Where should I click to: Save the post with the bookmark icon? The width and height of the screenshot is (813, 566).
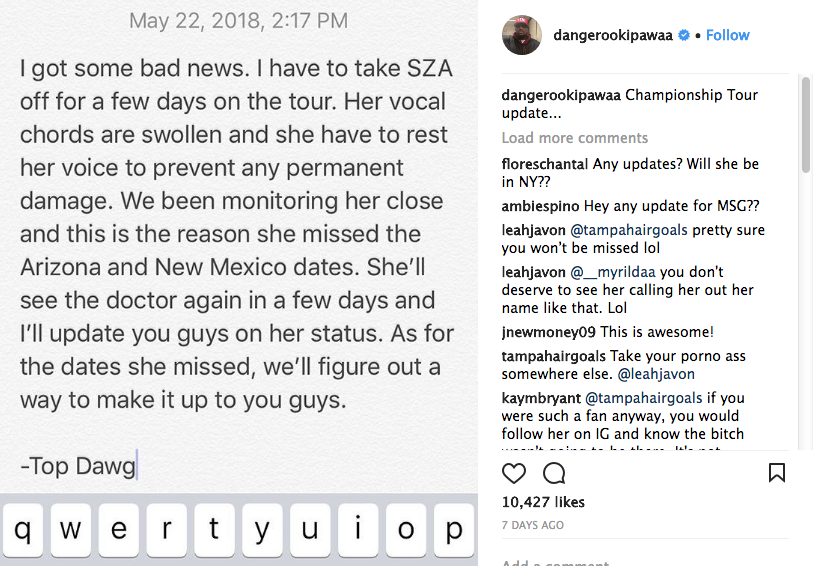(x=777, y=472)
